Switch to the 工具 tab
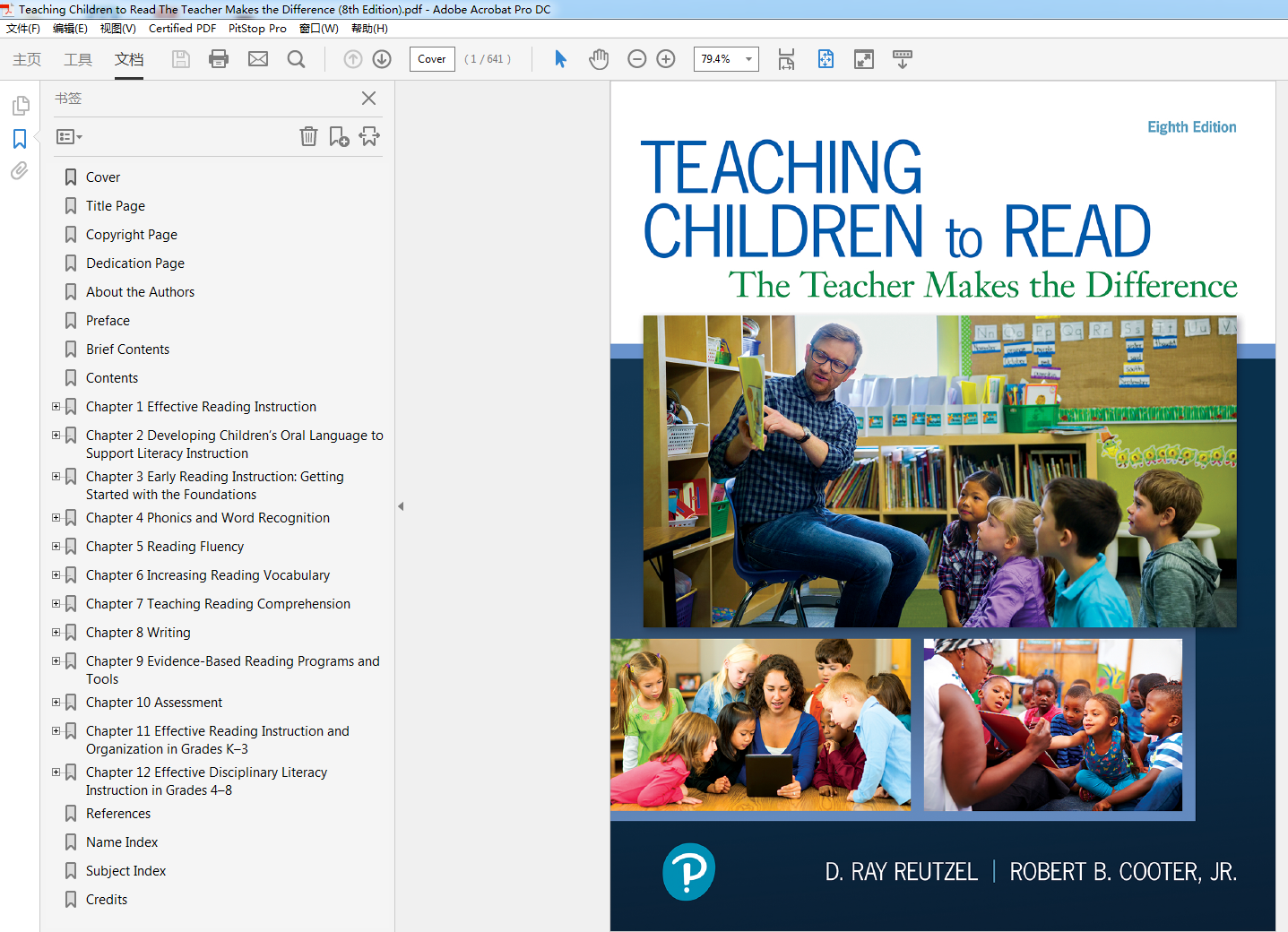The height and width of the screenshot is (932, 1288). tap(78, 59)
